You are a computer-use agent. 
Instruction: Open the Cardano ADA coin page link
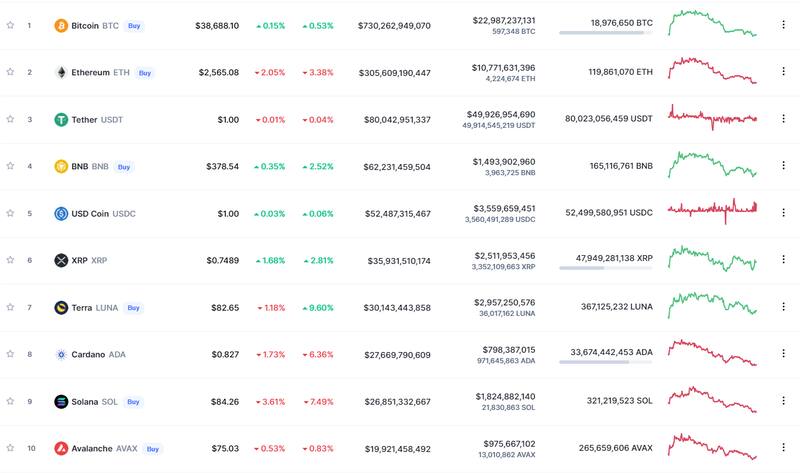coord(98,354)
